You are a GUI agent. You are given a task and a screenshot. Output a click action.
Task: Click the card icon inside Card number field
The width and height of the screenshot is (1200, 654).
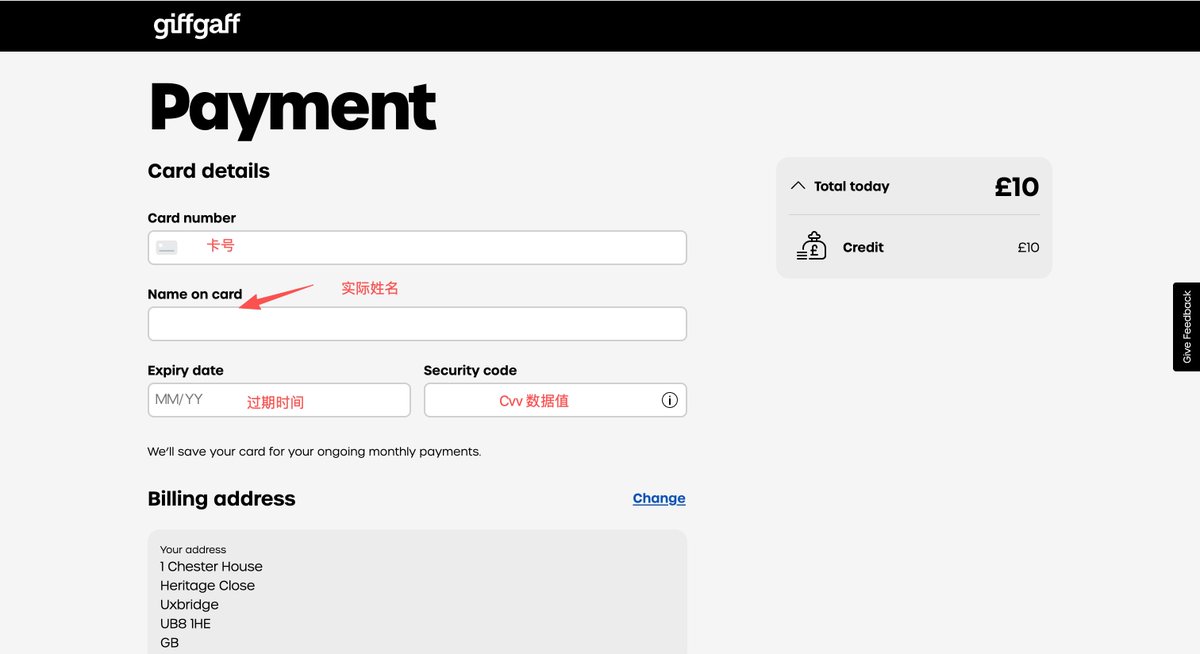click(x=167, y=247)
